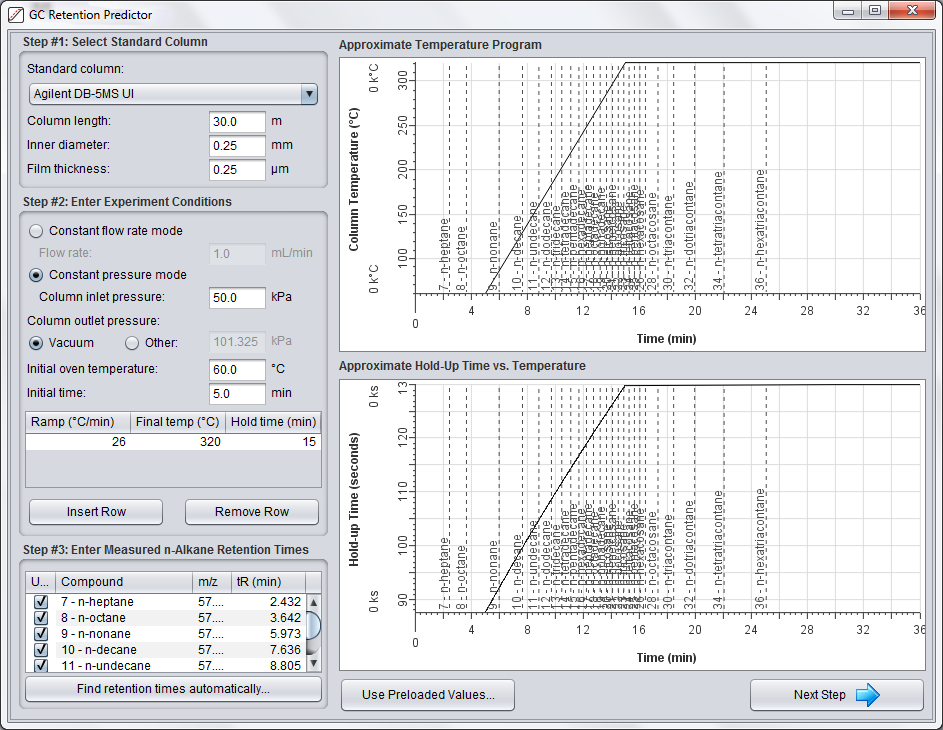
Task: Choose the Other outlet pressure option
Action: click(132, 343)
